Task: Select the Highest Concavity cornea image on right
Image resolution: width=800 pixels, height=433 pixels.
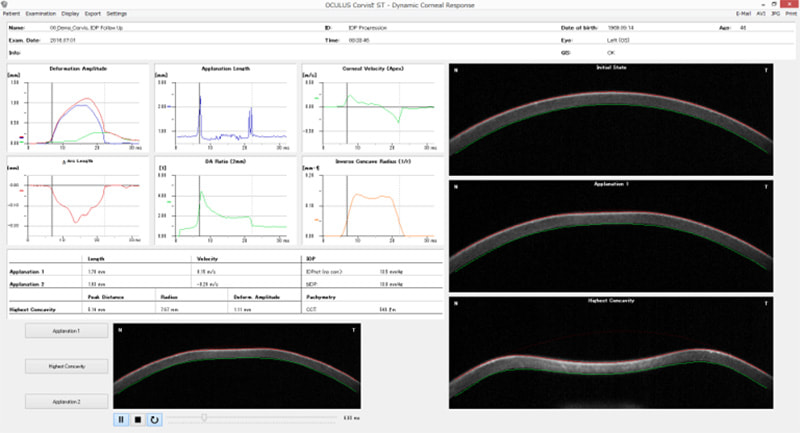Action: coord(611,352)
